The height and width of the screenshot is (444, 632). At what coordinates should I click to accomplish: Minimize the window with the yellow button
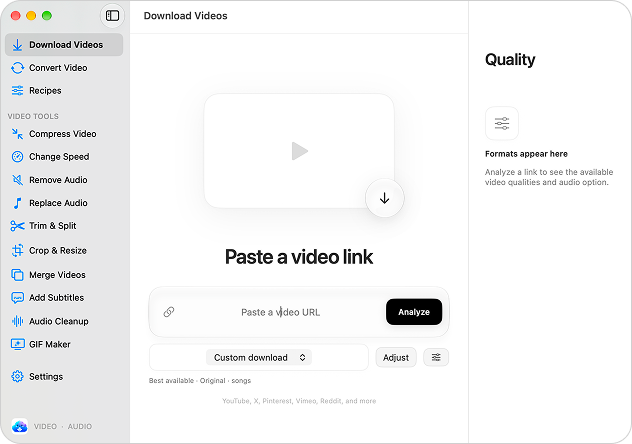tap(31, 16)
